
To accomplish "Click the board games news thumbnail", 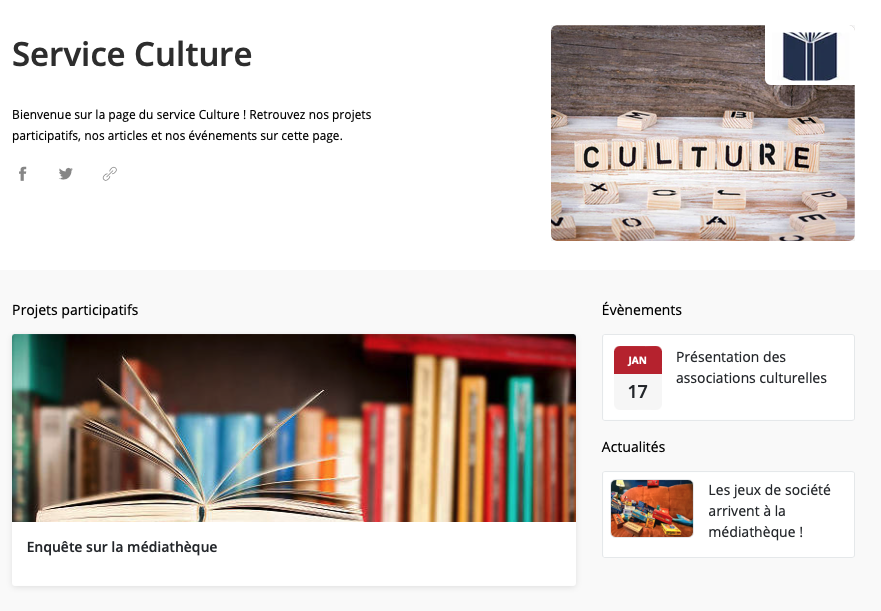I will tap(652, 508).
